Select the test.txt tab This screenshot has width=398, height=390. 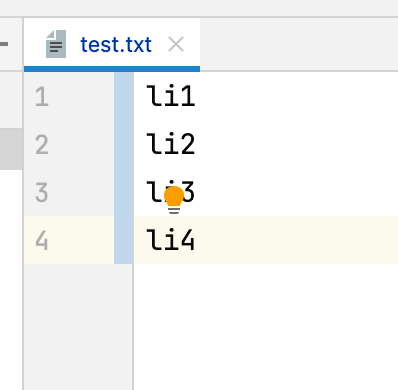point(112,44)
